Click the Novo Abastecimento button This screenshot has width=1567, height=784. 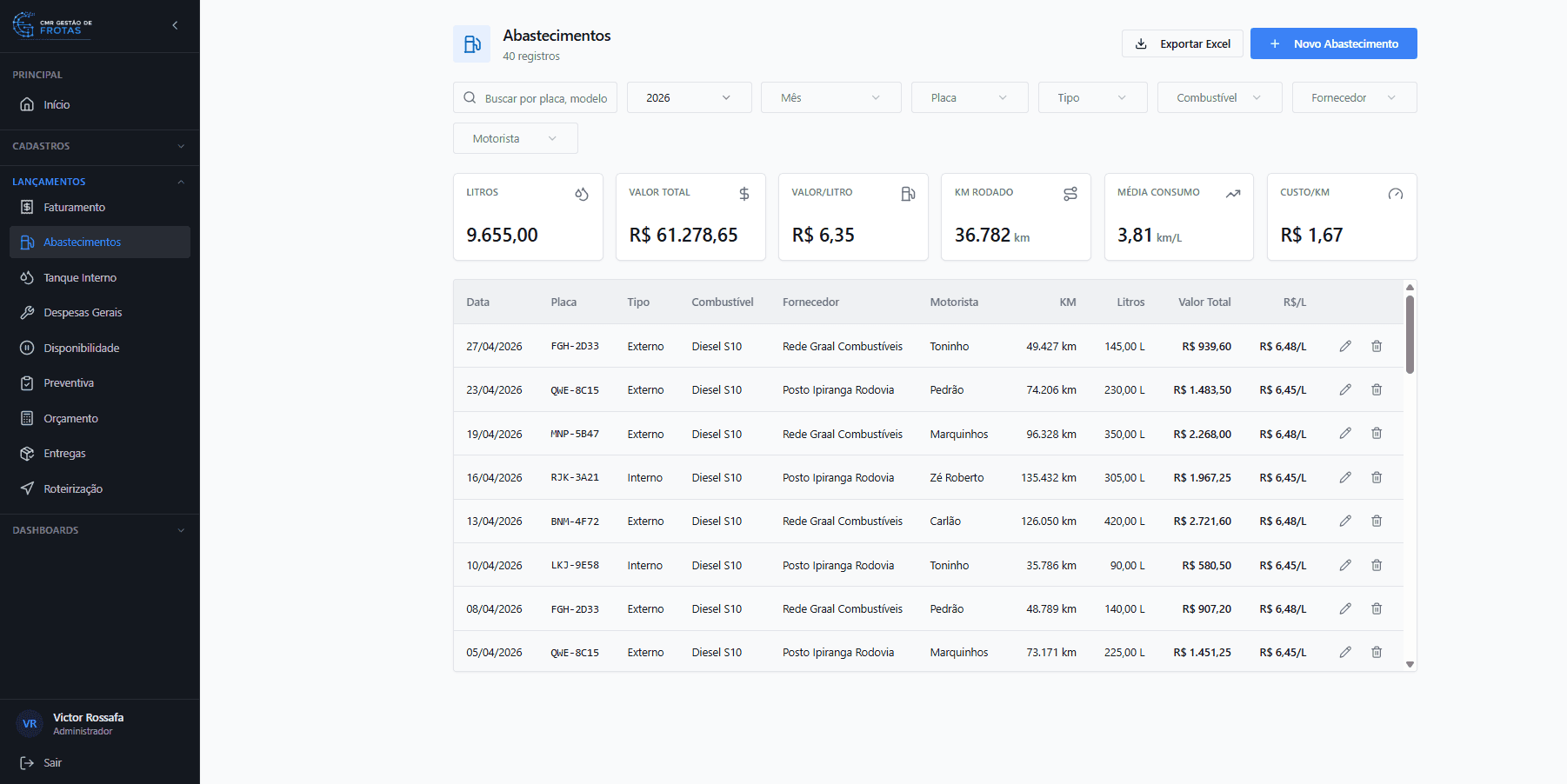pos(1333,43)
